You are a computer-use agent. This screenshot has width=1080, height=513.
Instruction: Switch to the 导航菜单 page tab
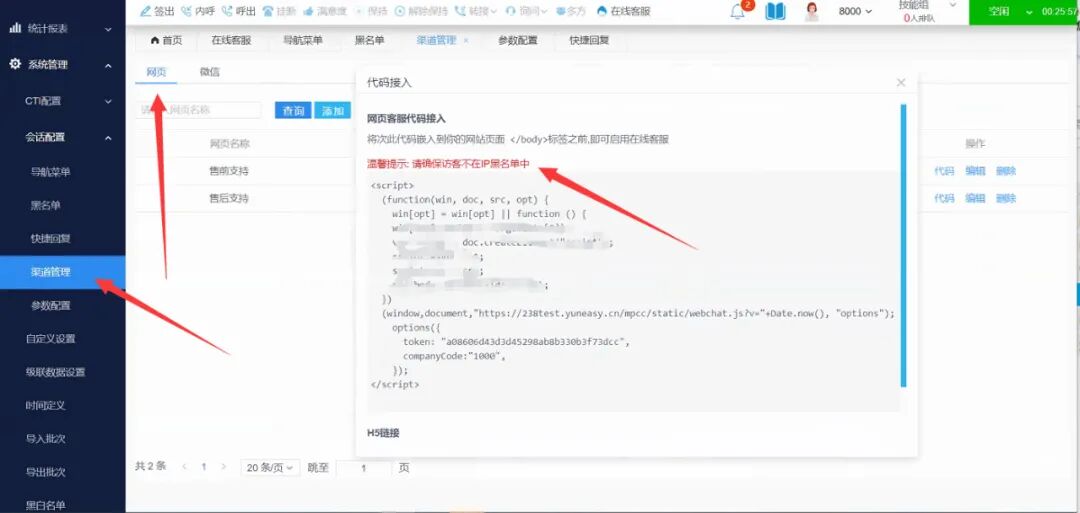[x=302, y=41]
